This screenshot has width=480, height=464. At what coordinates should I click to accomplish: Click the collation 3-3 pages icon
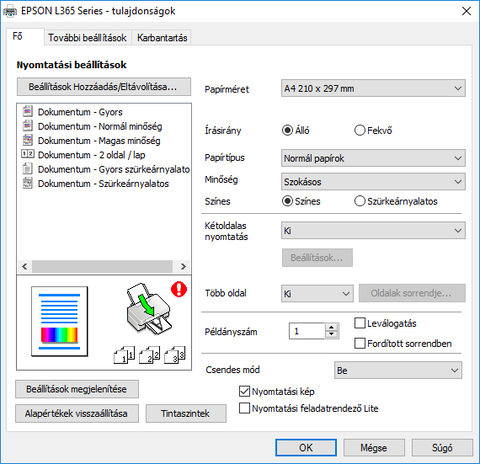(x=175, y=355)
